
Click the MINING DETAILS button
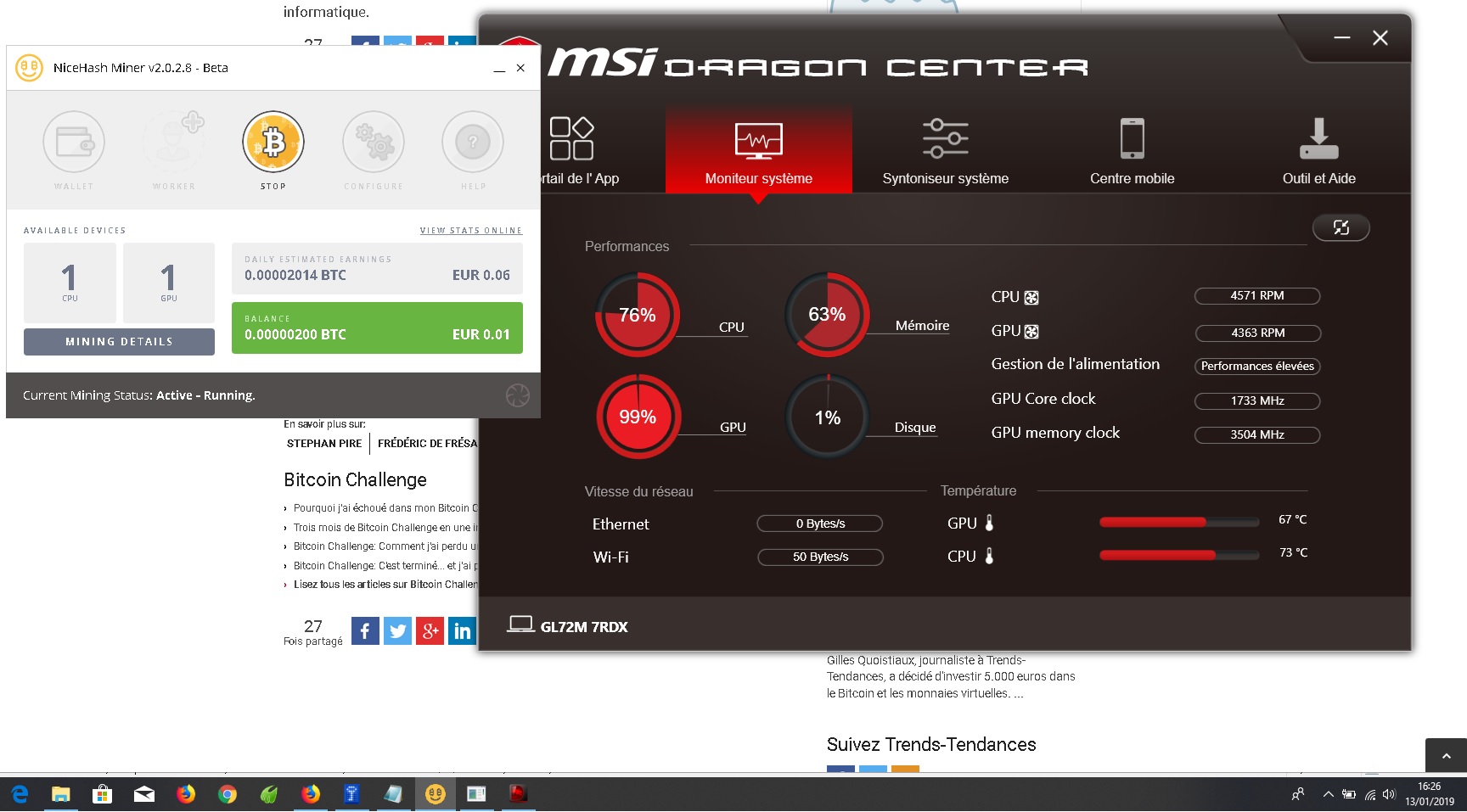tap(119, 342)
